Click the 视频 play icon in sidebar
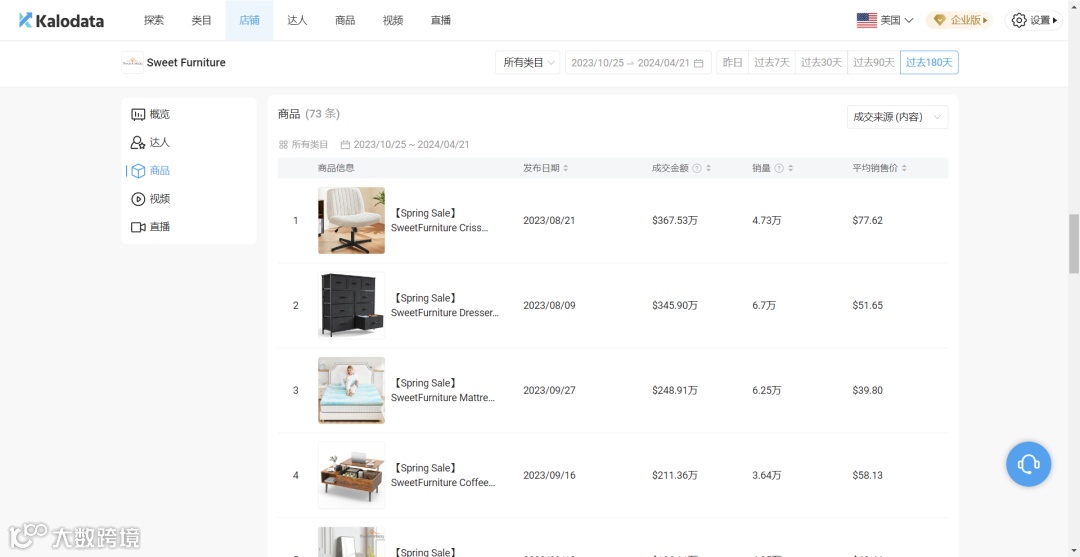 (x=138, y=199)
